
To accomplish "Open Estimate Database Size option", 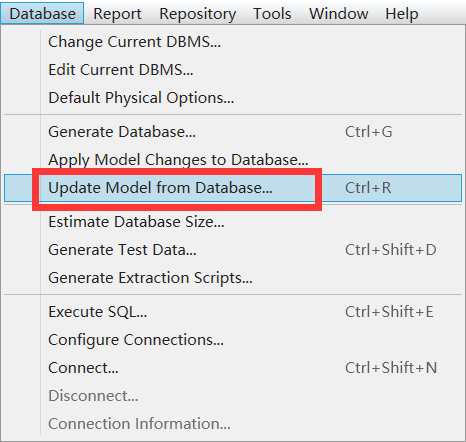I will pyautogui.click(x=233, y=222).
